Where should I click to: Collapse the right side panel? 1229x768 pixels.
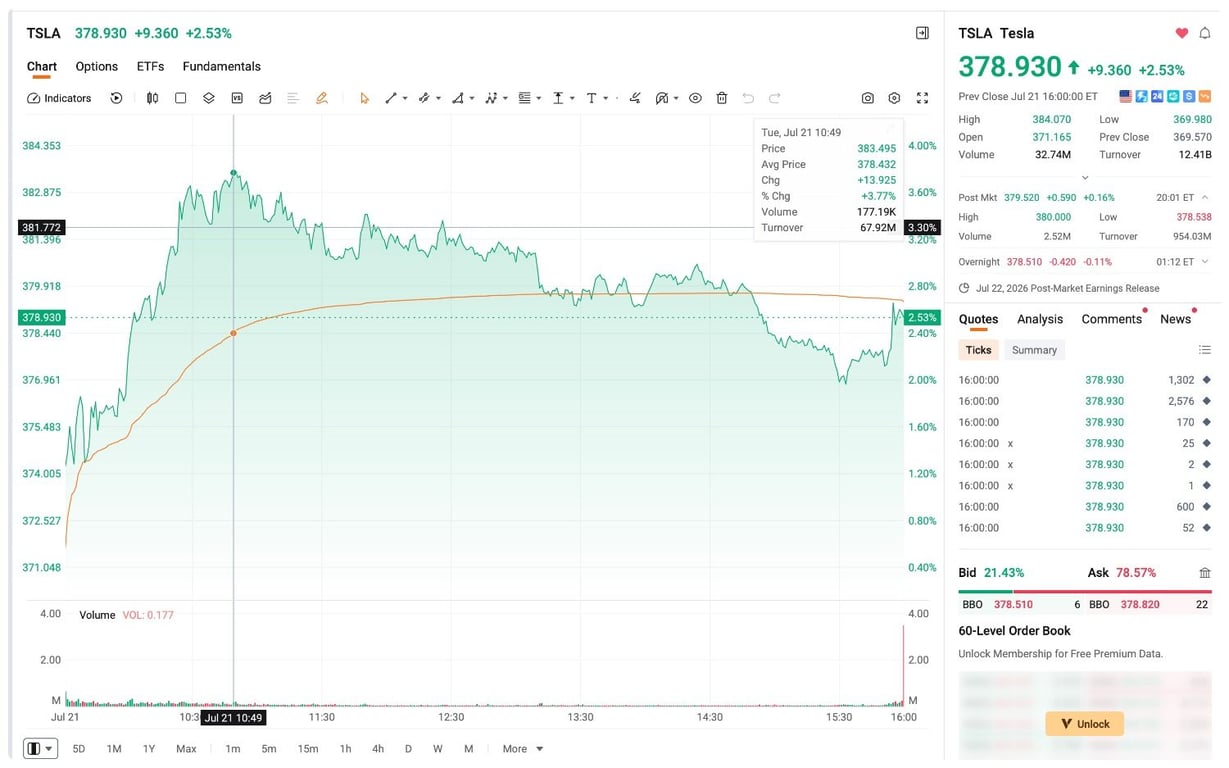click(x=922, y=33)
